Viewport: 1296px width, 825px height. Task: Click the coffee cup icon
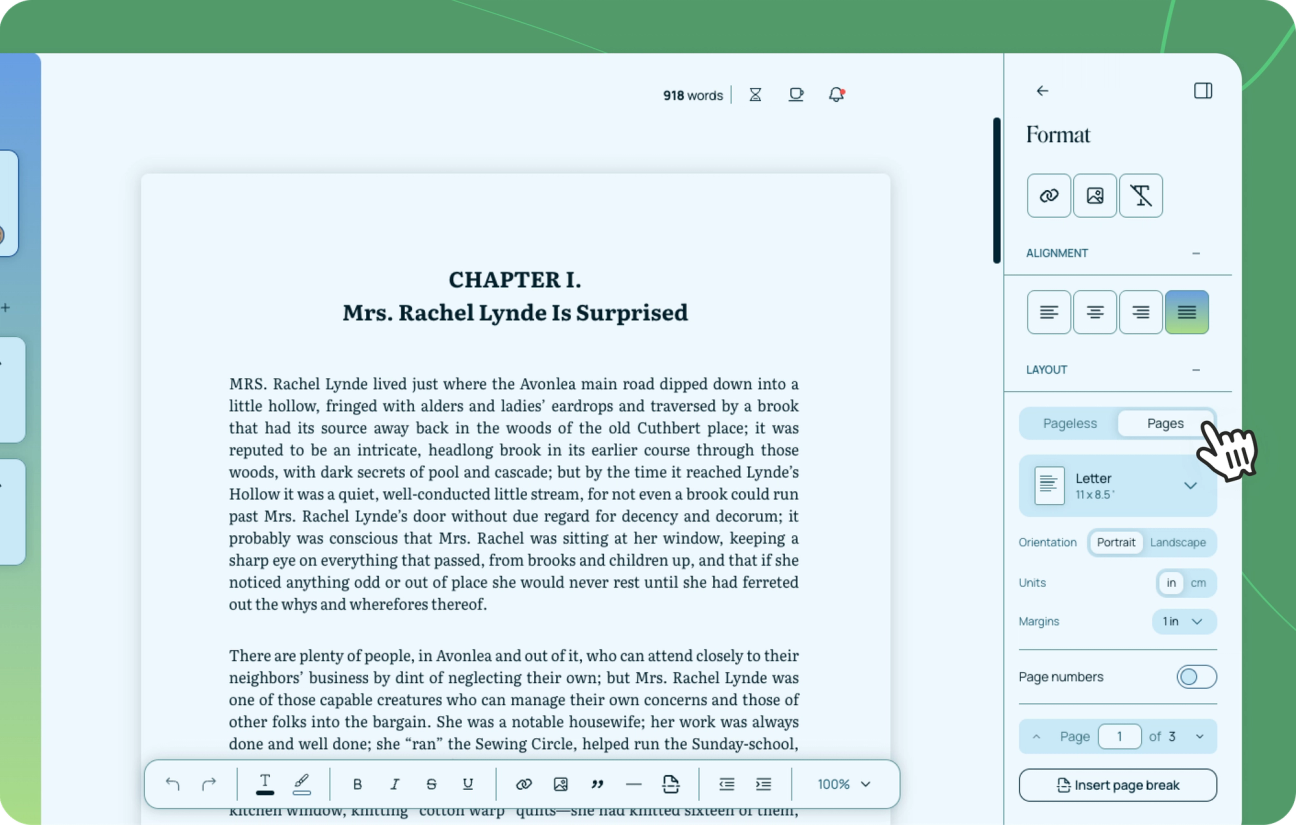click(796, 95)
